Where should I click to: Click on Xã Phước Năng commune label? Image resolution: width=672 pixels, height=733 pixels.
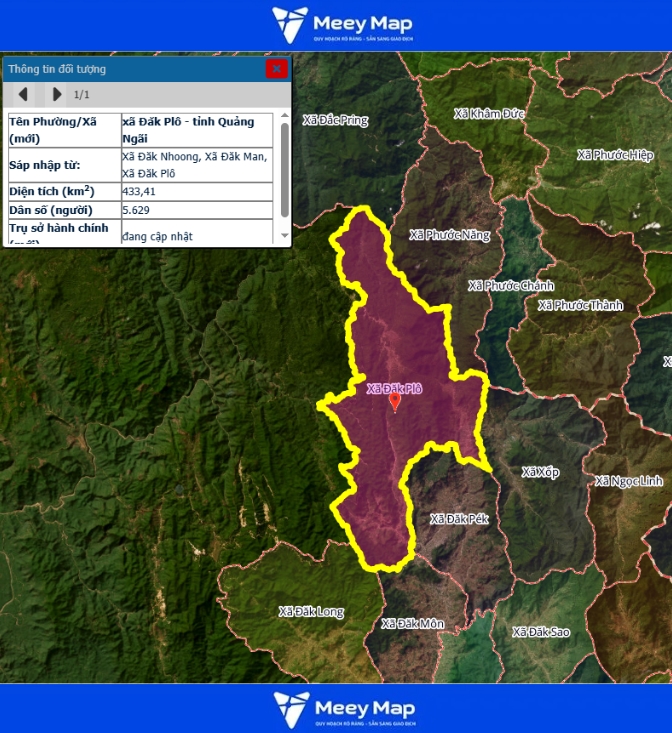[450, 235]
